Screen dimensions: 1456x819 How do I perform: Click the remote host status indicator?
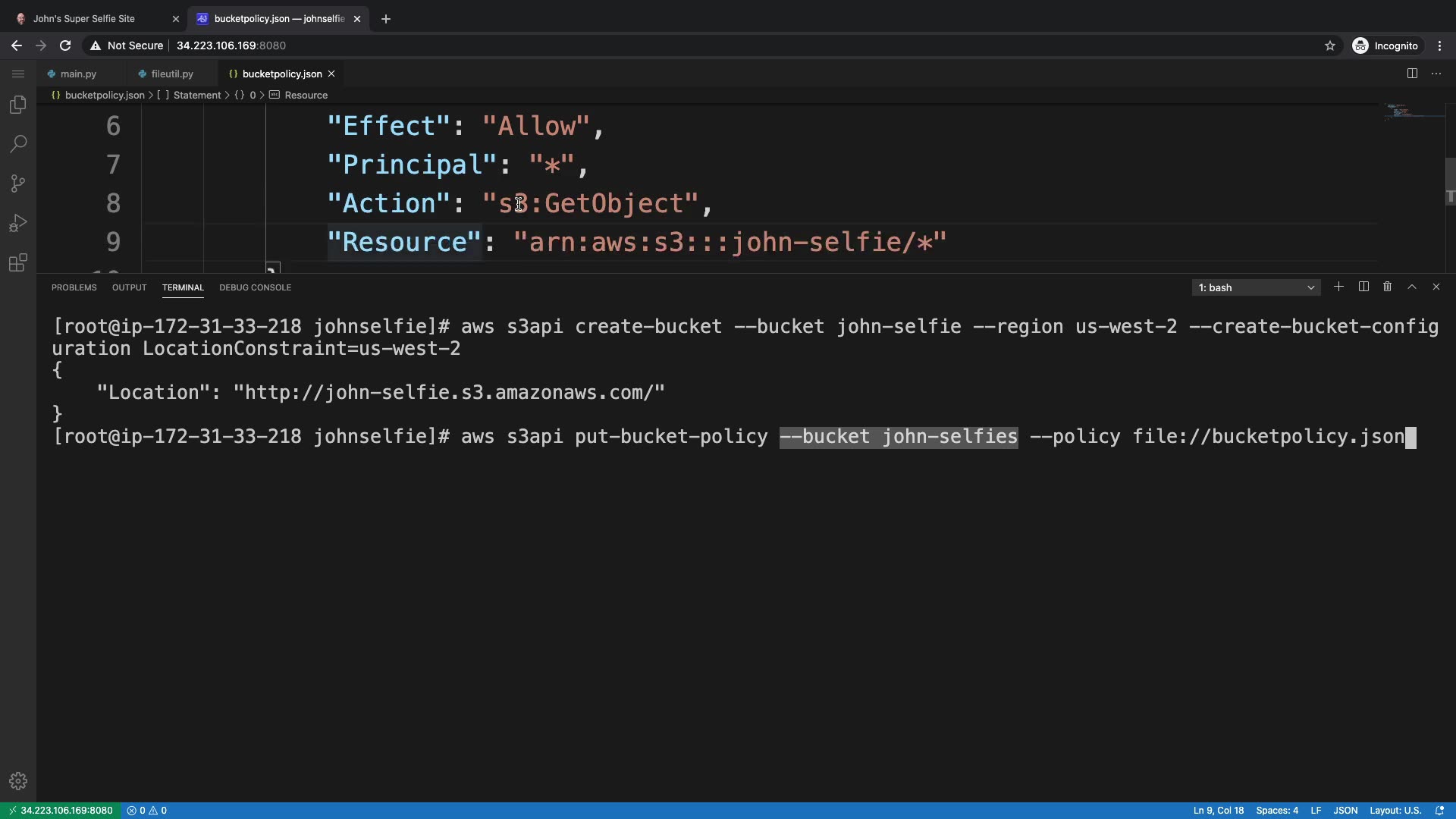tap(59, 811)
